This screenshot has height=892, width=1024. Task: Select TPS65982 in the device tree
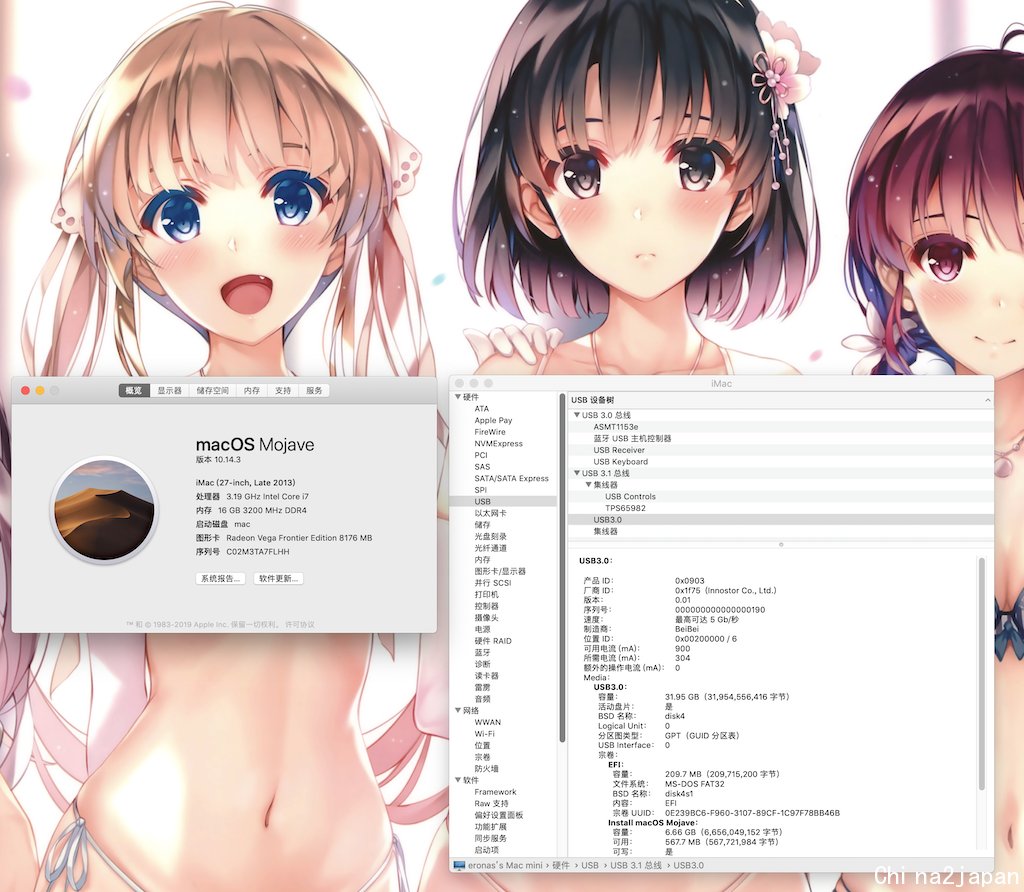tap(781, 508)
